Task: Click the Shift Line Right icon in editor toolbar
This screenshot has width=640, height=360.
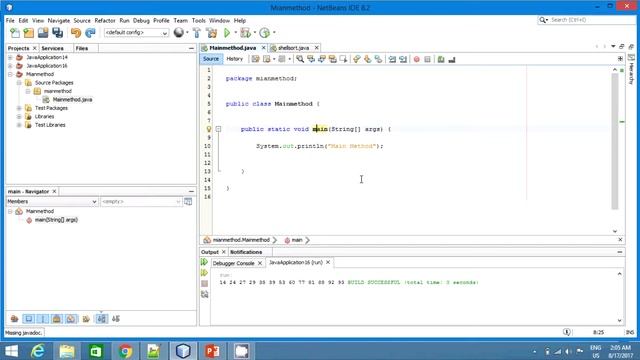Action: 403,59
